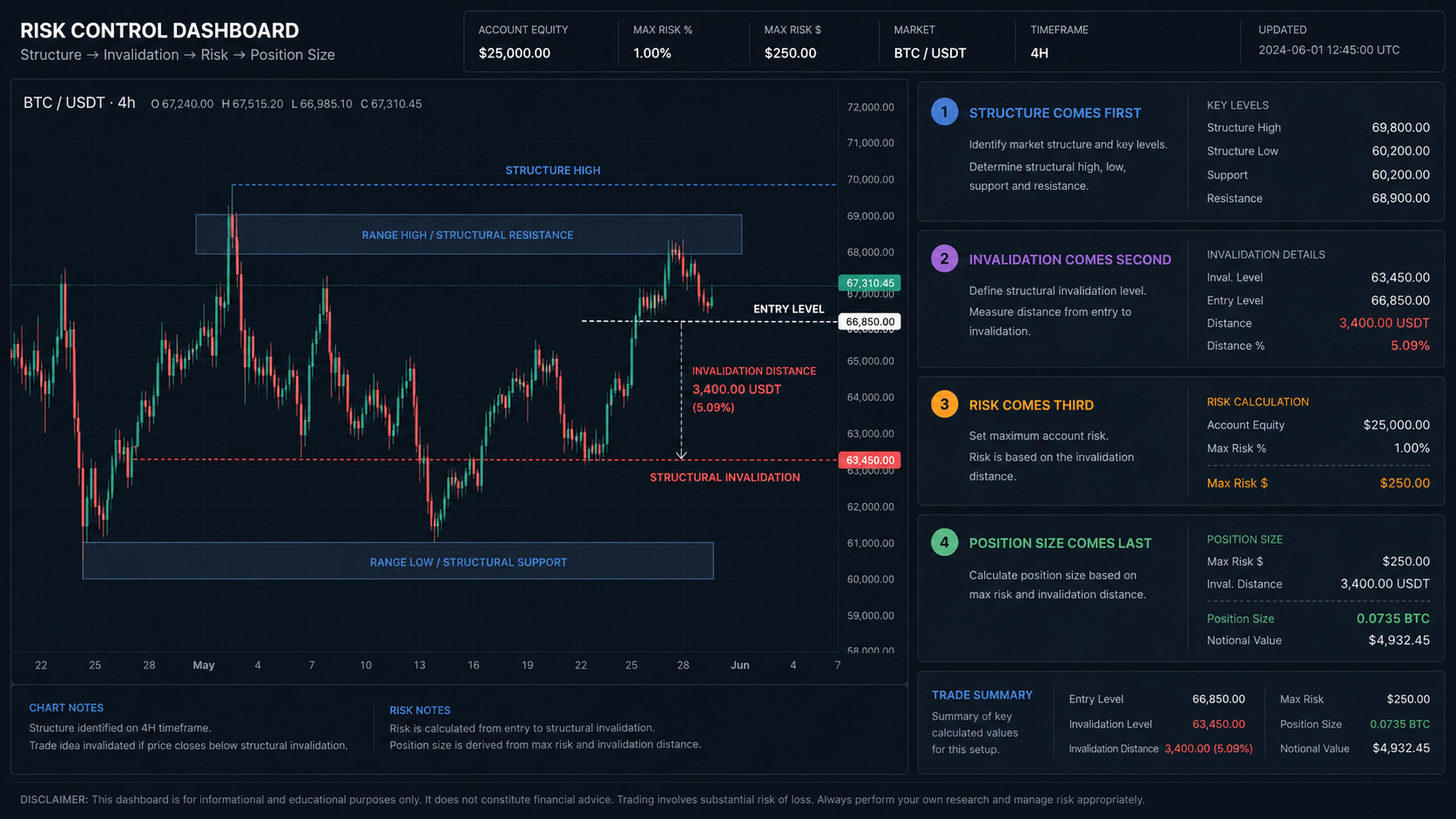Click the Notional Value $4,932.45 in Position Size panel
This screenshot has width=1456, height=819.
point(1399,641)
